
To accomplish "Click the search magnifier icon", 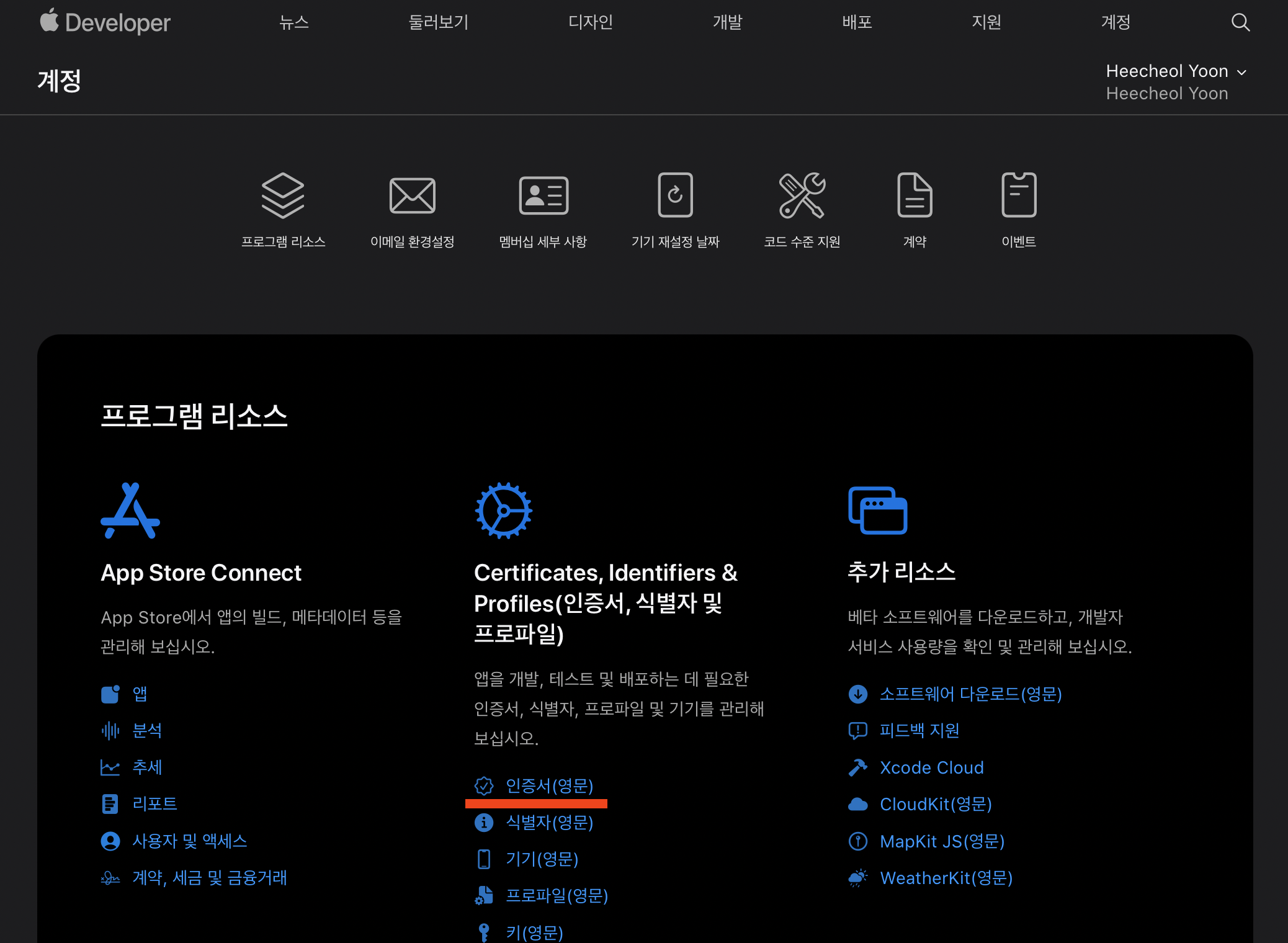I will 1240,23.
